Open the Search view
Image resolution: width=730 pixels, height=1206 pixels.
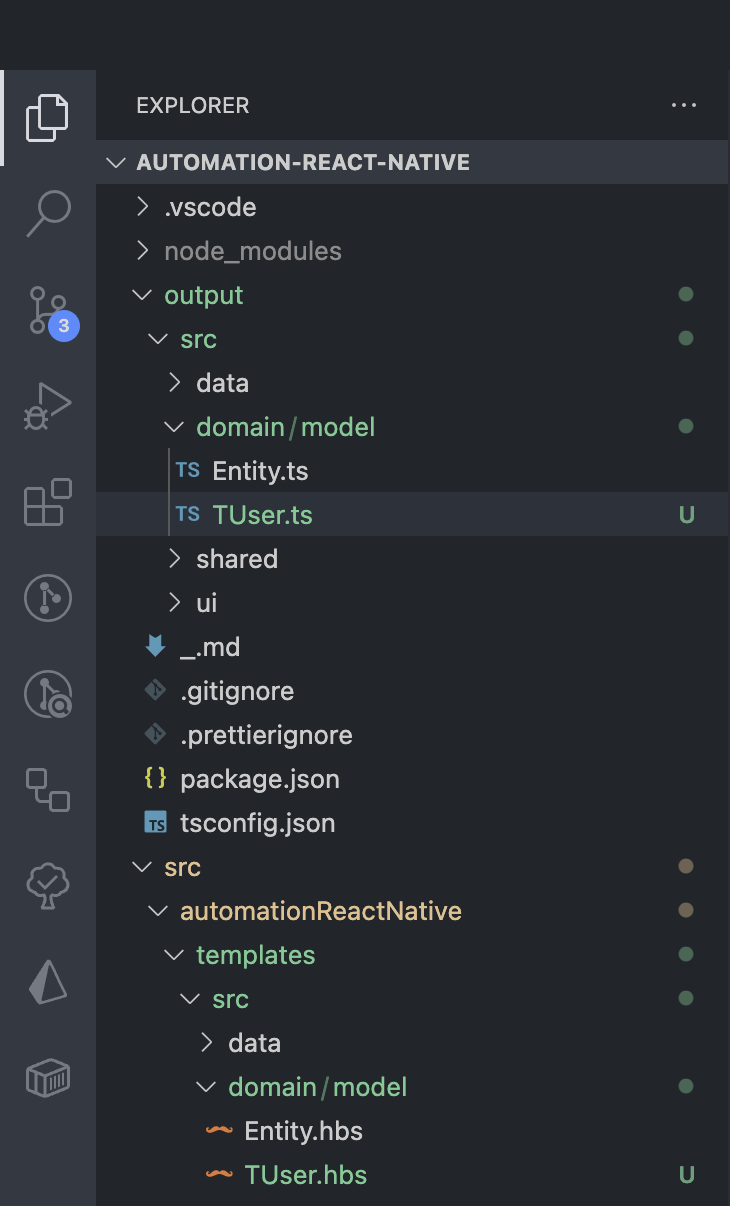point(47,212)
